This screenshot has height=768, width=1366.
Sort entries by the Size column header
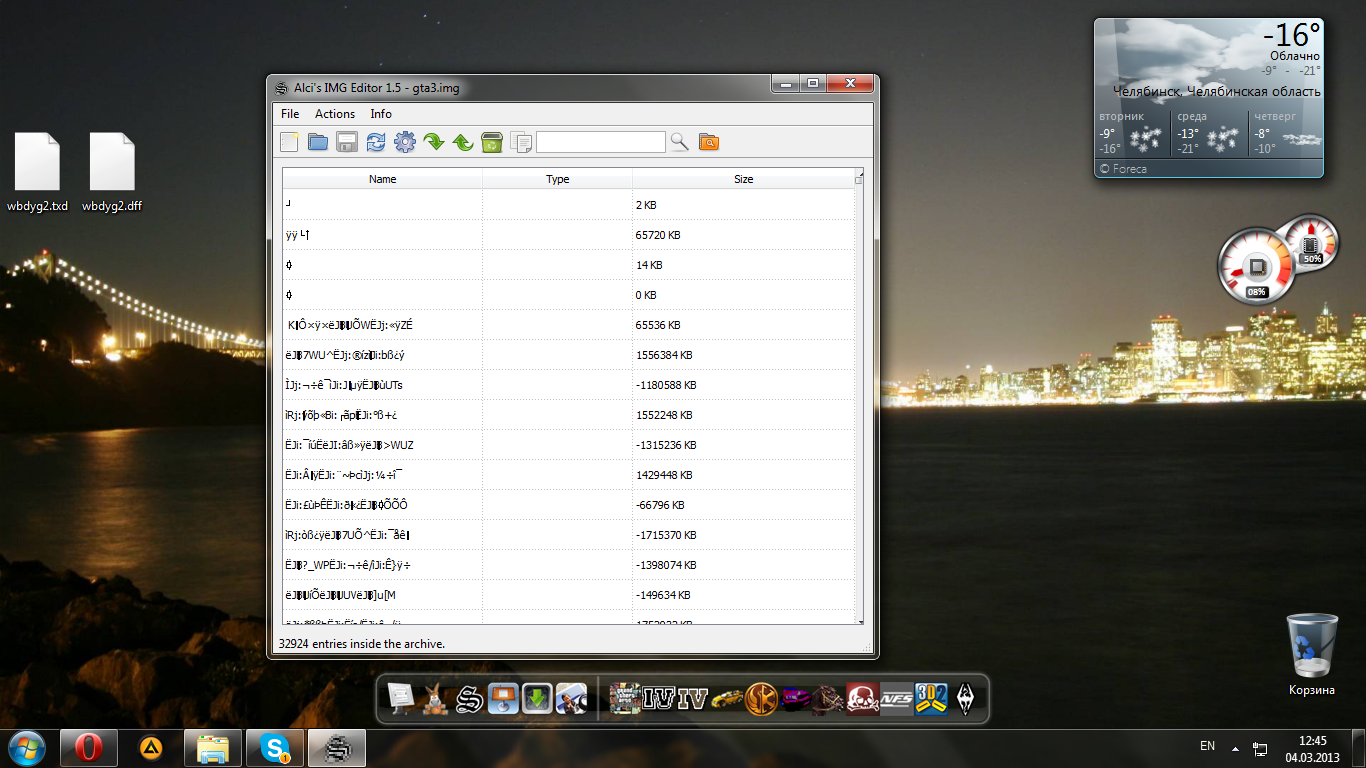pyautogui.click(x=744, y=179)
